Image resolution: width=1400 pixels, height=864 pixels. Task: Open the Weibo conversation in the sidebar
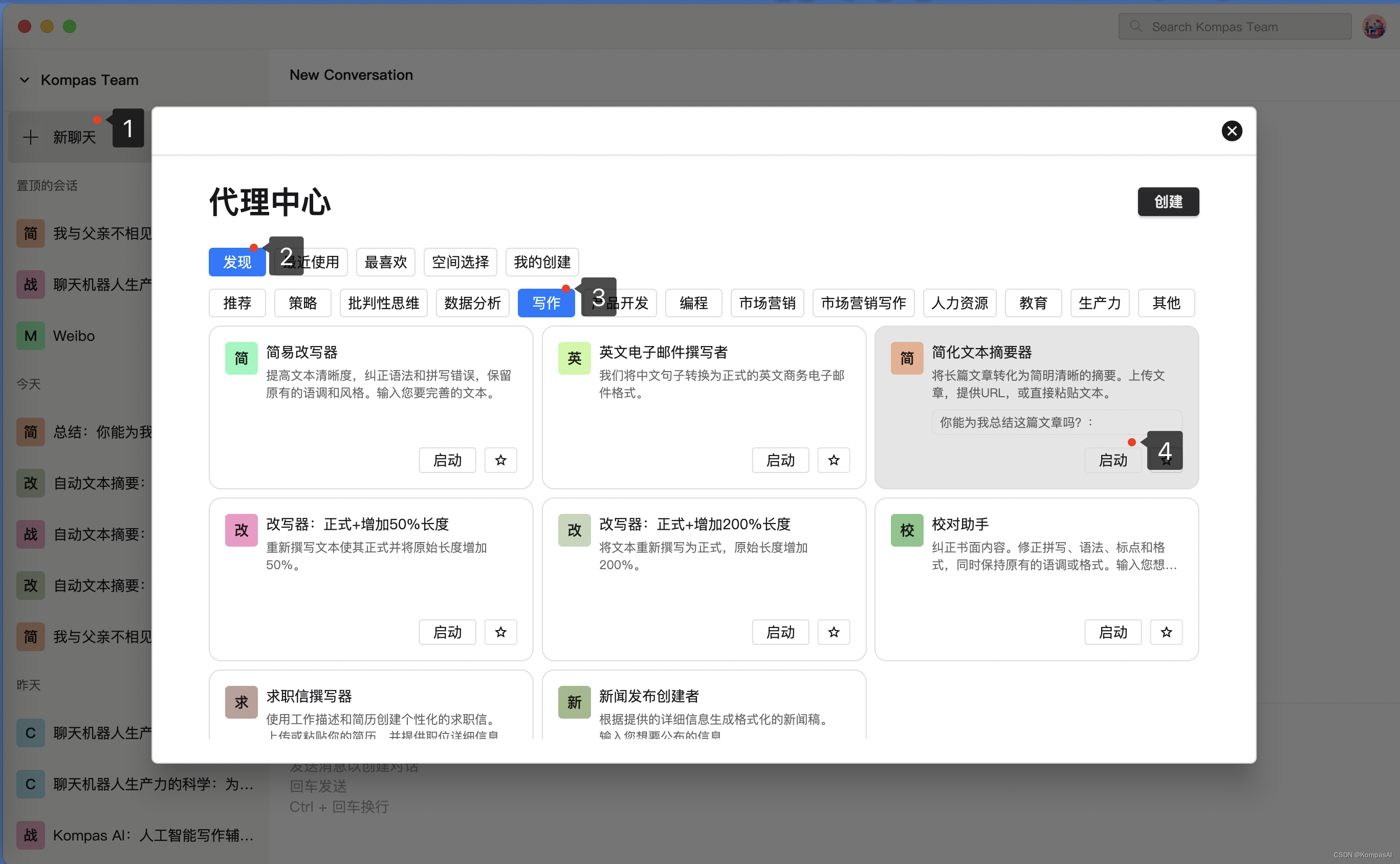[74, 336]
